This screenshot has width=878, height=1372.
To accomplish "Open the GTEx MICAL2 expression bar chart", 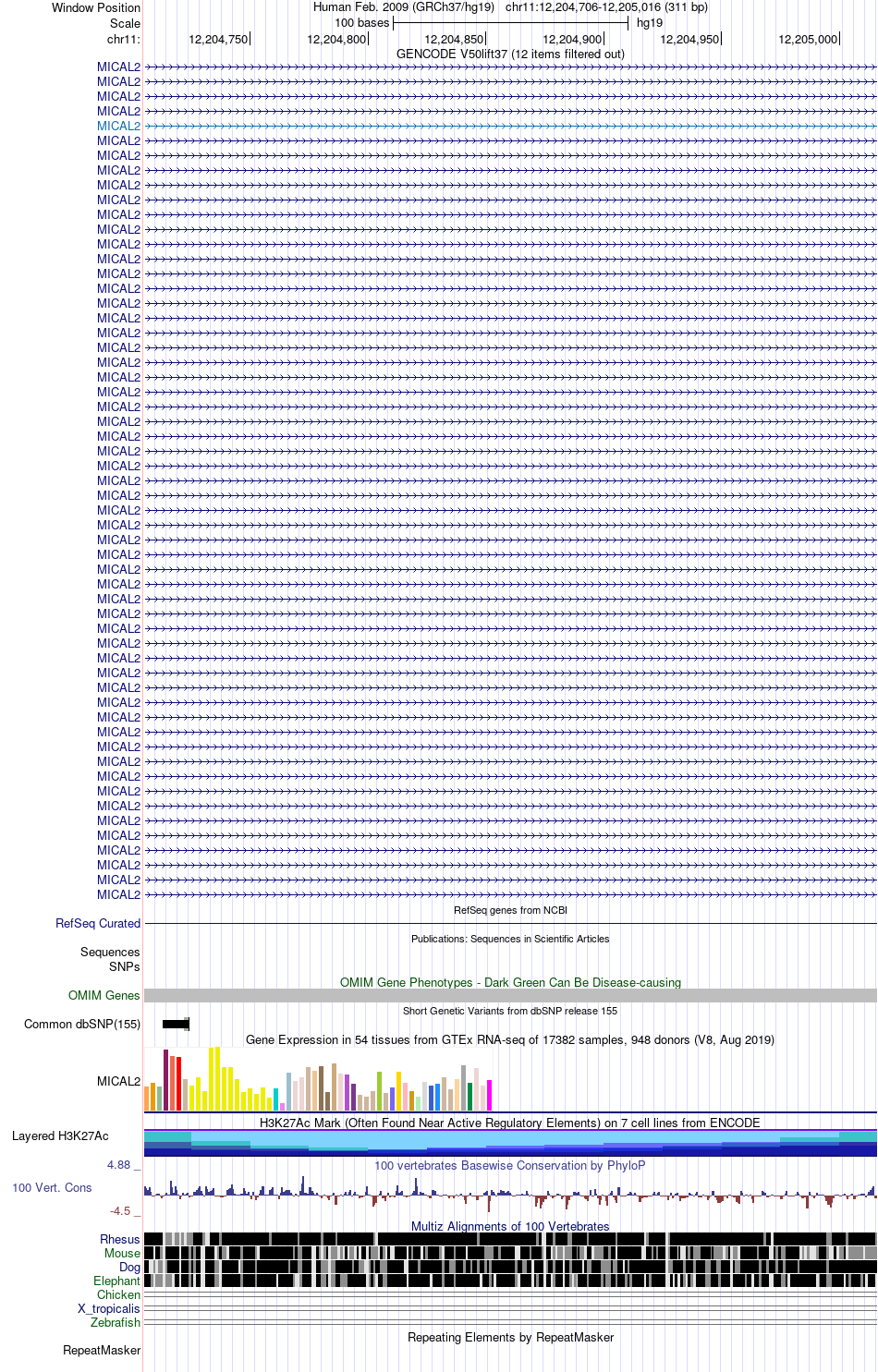I will click(x=318, y=1078).
